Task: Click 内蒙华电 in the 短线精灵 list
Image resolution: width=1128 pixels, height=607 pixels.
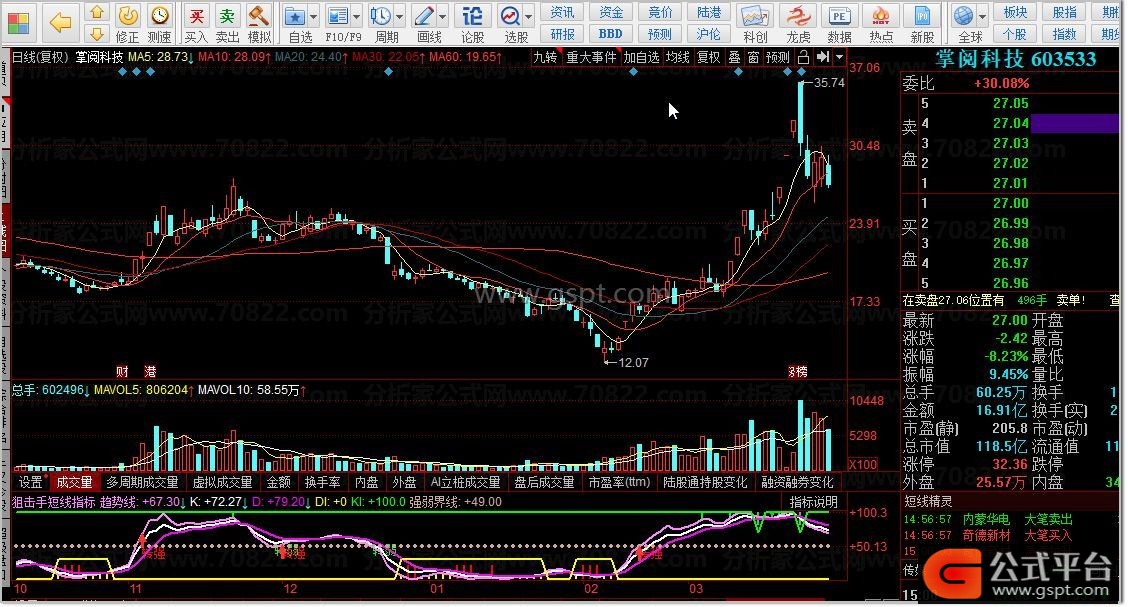Action: (x=986, y=519)
